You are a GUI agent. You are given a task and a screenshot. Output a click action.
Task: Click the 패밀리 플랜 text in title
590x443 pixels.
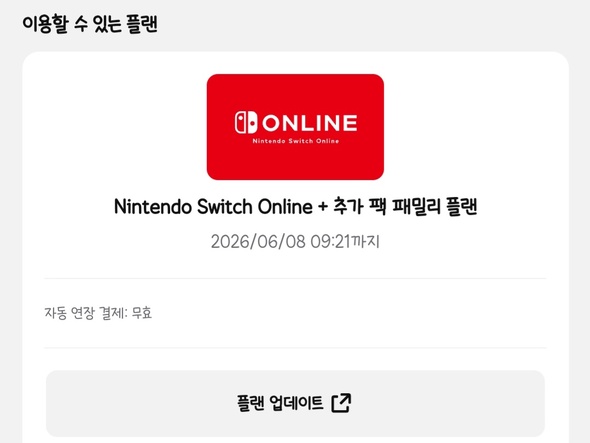[435, 207]
